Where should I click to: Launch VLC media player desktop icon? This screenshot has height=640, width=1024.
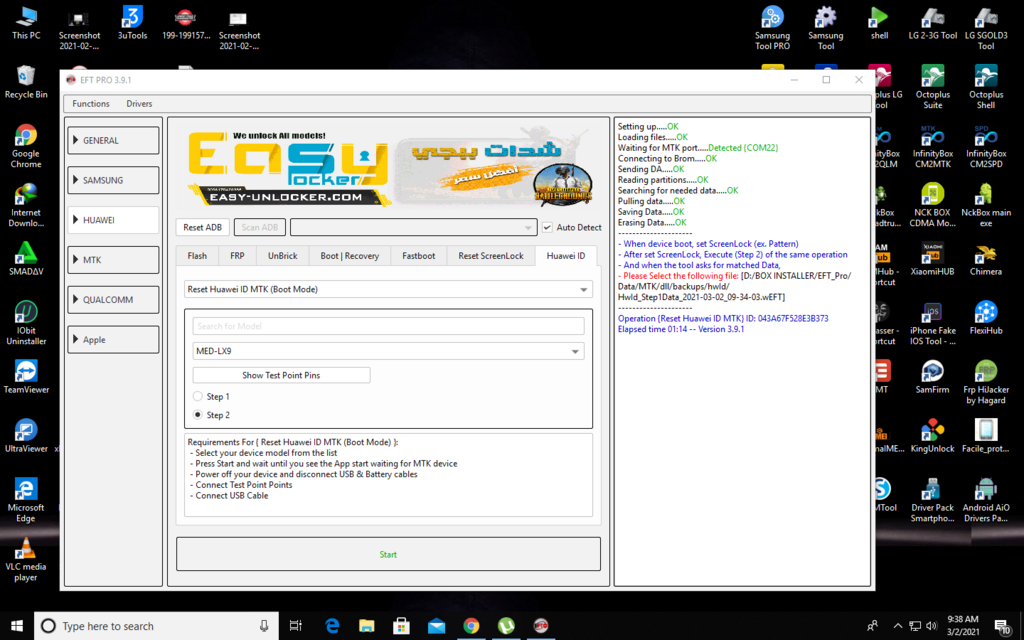tap(26, 559)
